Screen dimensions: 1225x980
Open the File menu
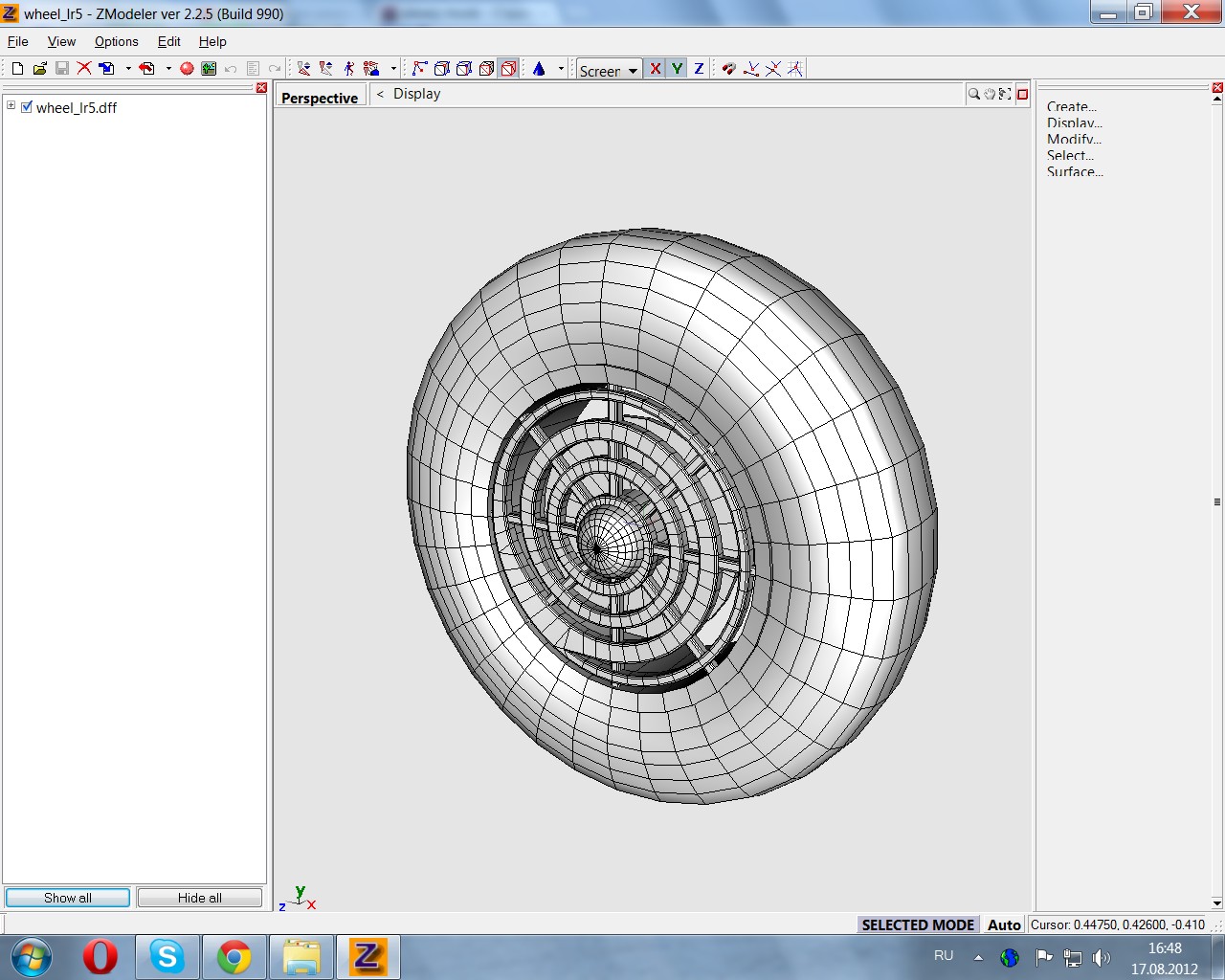pos(18,41)
